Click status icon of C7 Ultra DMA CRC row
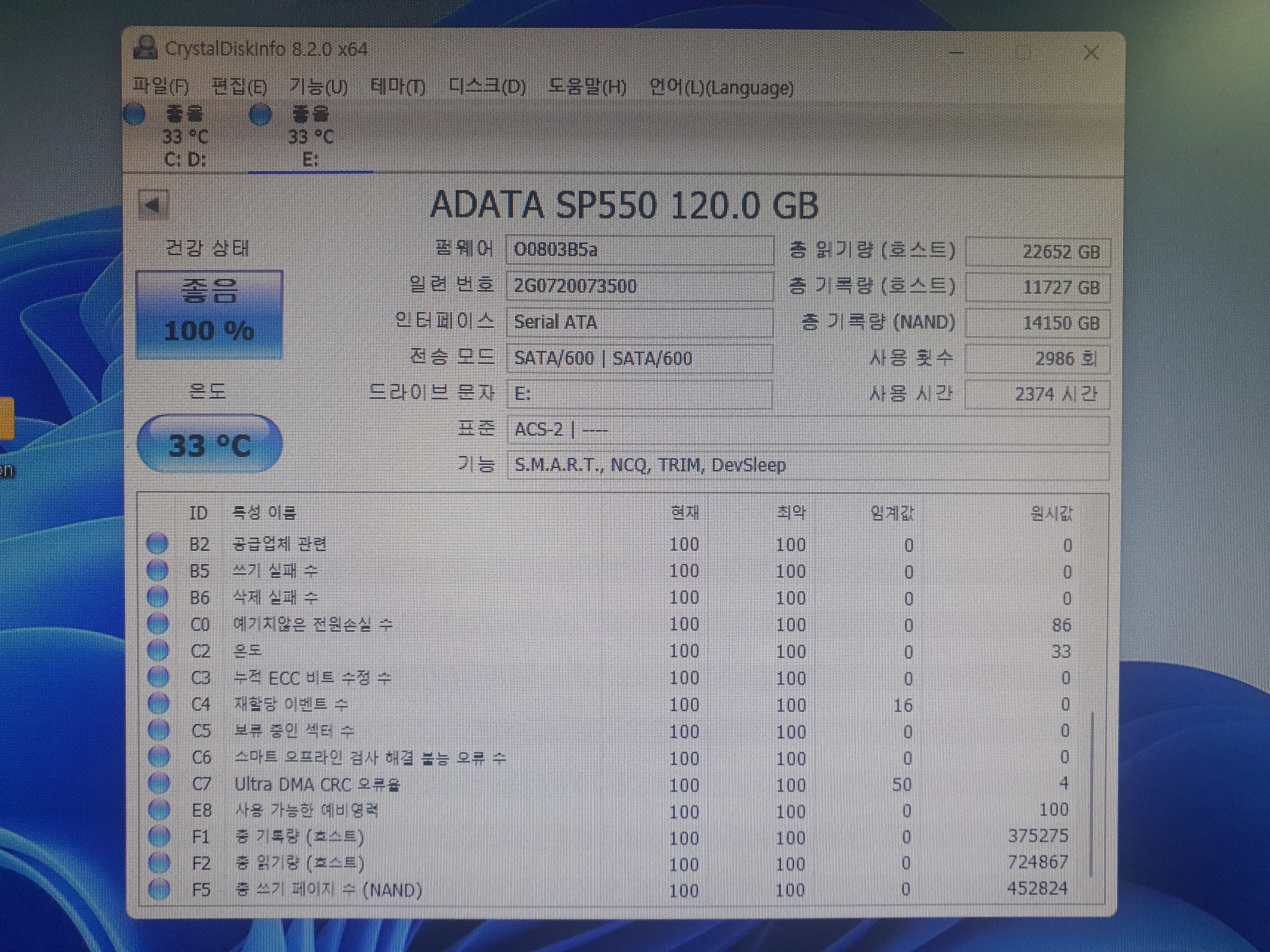This screenshot has width=1270, height=952. 159,783
